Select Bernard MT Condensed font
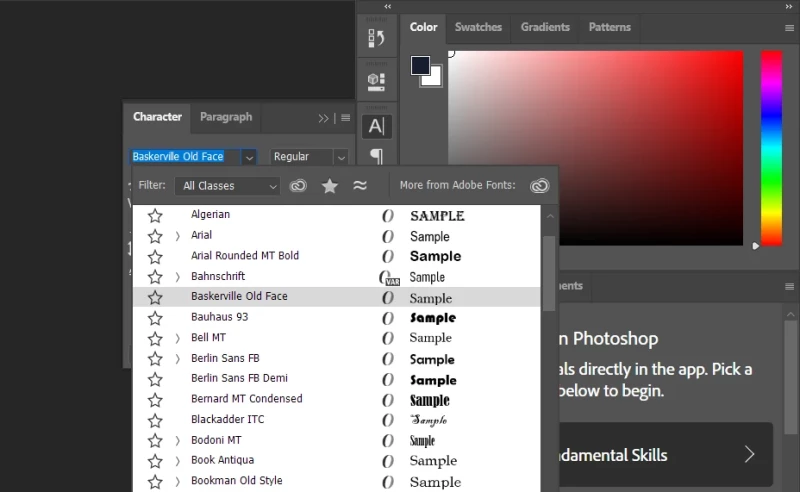The width and height of the screenshot is (800, 492). 246,399
